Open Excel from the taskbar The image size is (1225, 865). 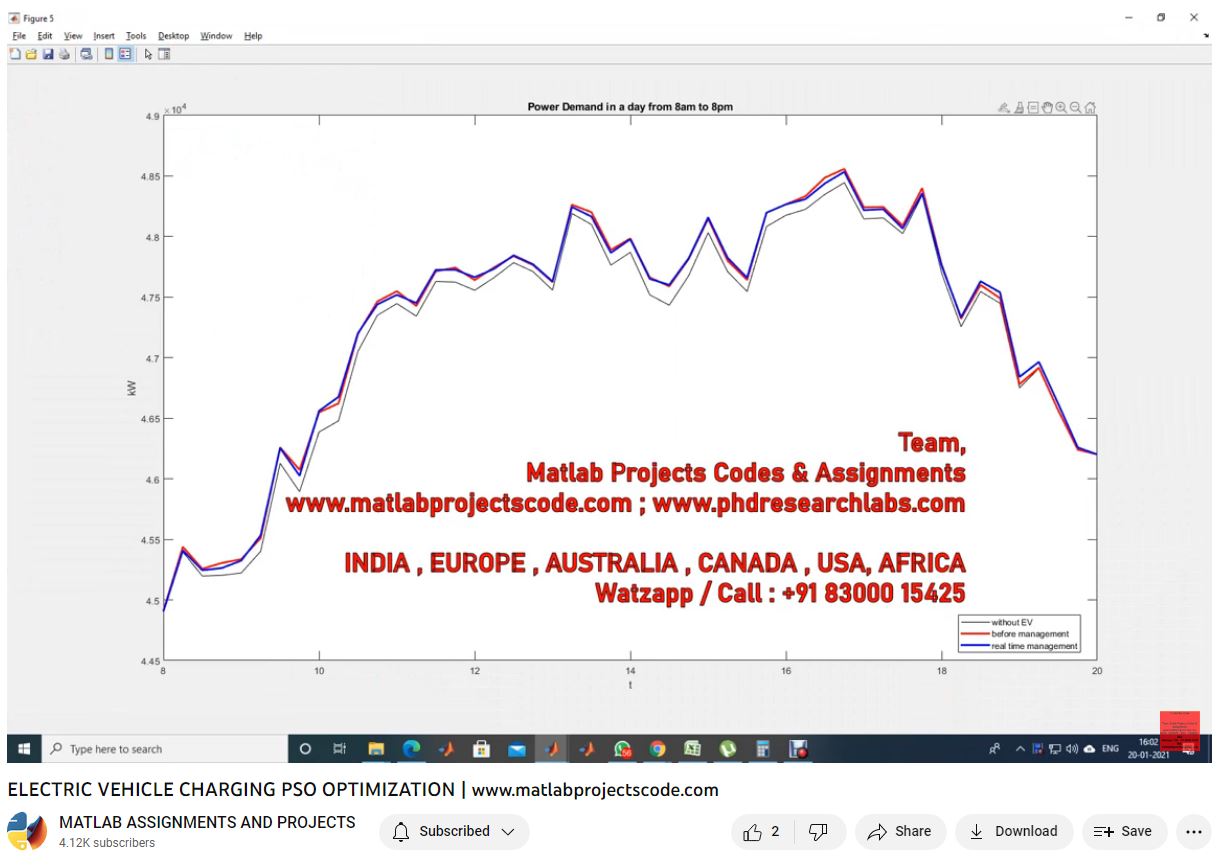point(692,748)
